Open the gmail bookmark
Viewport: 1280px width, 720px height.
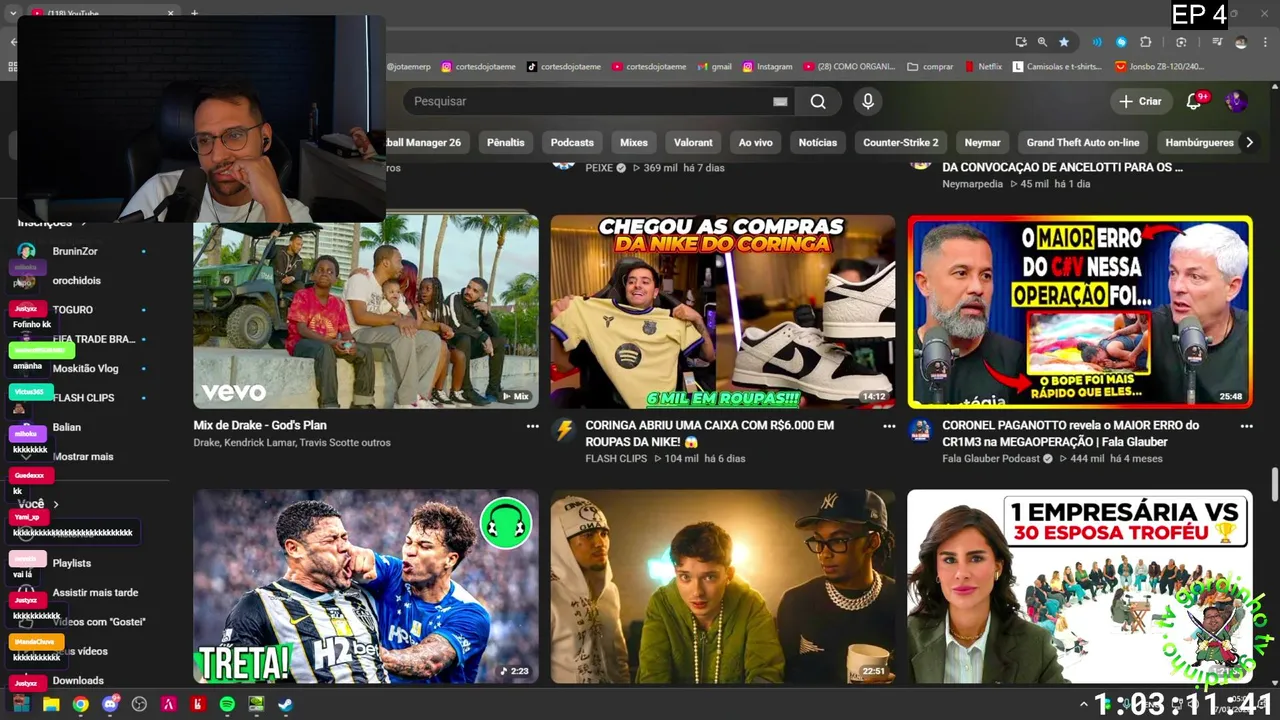click(x=714, y=67)
